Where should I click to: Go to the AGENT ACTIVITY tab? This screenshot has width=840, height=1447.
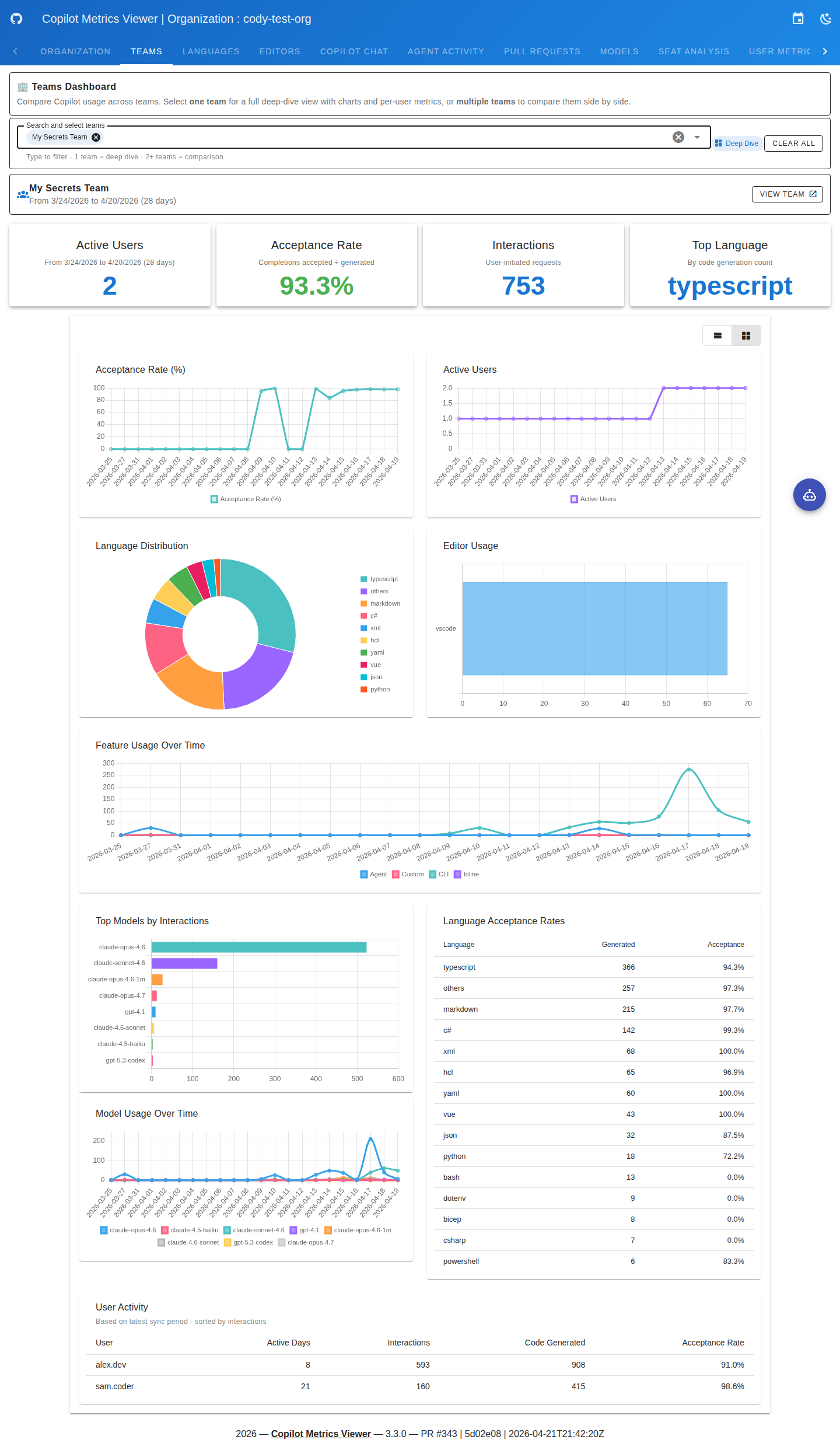point(446,51)
